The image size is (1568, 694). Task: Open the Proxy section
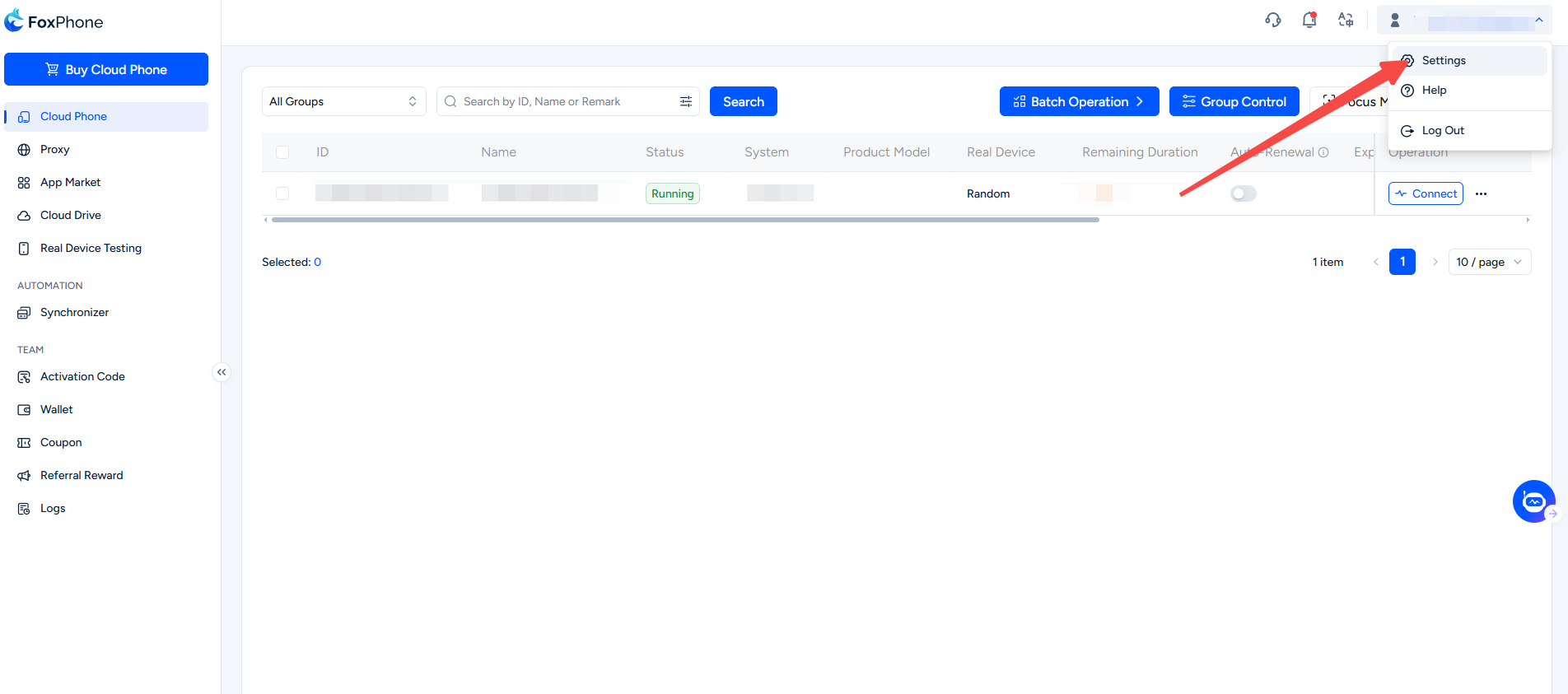click(106, 150)
